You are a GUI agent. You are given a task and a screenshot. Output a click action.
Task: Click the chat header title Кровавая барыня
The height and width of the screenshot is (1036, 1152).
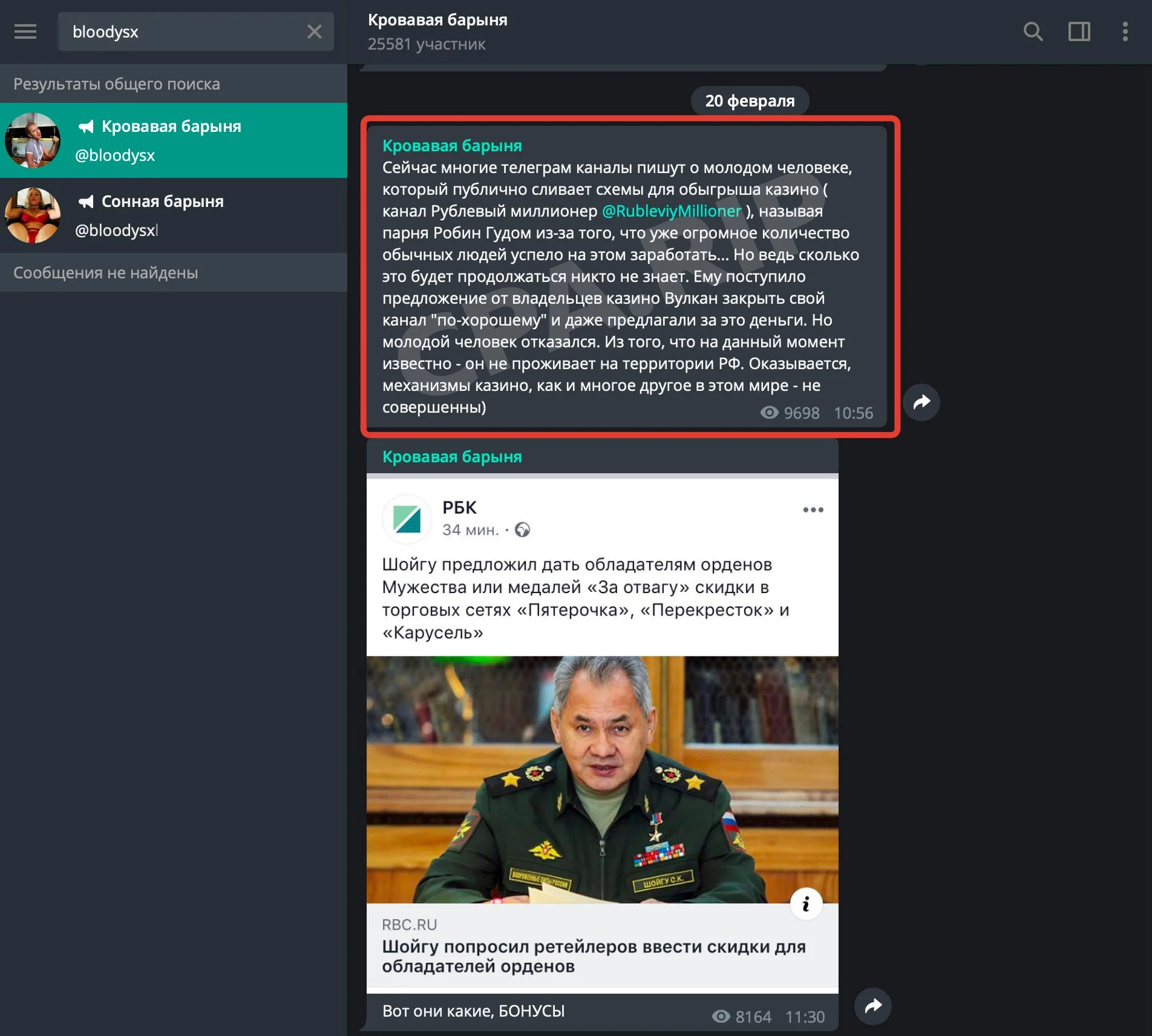pyautogui.click(x=437, y=20)
